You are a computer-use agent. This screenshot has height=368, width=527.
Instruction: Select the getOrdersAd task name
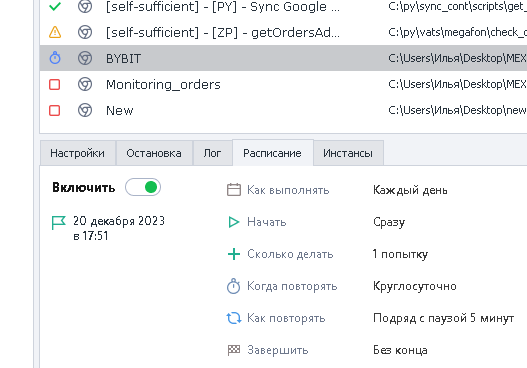[x=222, y=33]
